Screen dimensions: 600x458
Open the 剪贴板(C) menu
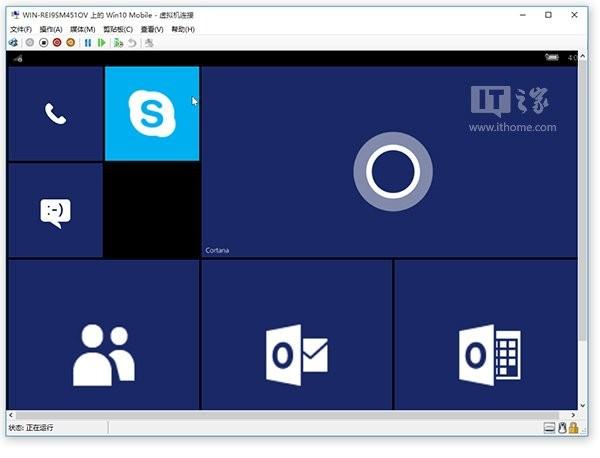tap(118, 29)
